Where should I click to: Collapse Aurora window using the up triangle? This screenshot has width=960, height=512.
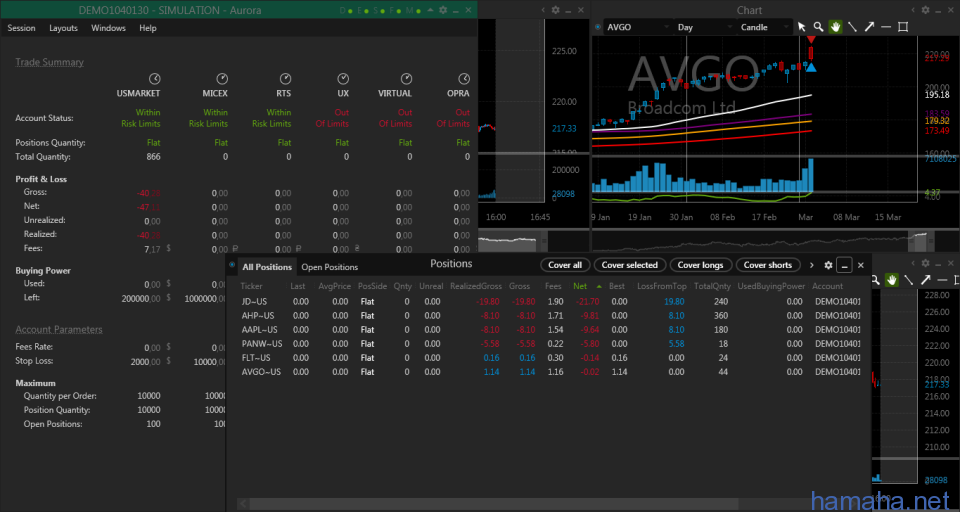click(430, 10)
